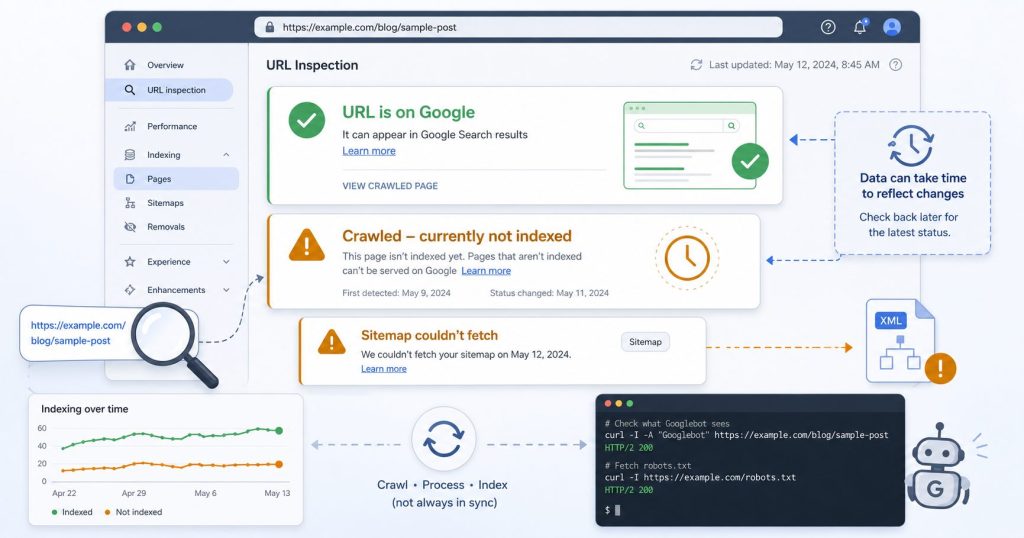Click the refresh icon beside Last updated
This screenshot has width=1024, height=538.
click(696, 65)
